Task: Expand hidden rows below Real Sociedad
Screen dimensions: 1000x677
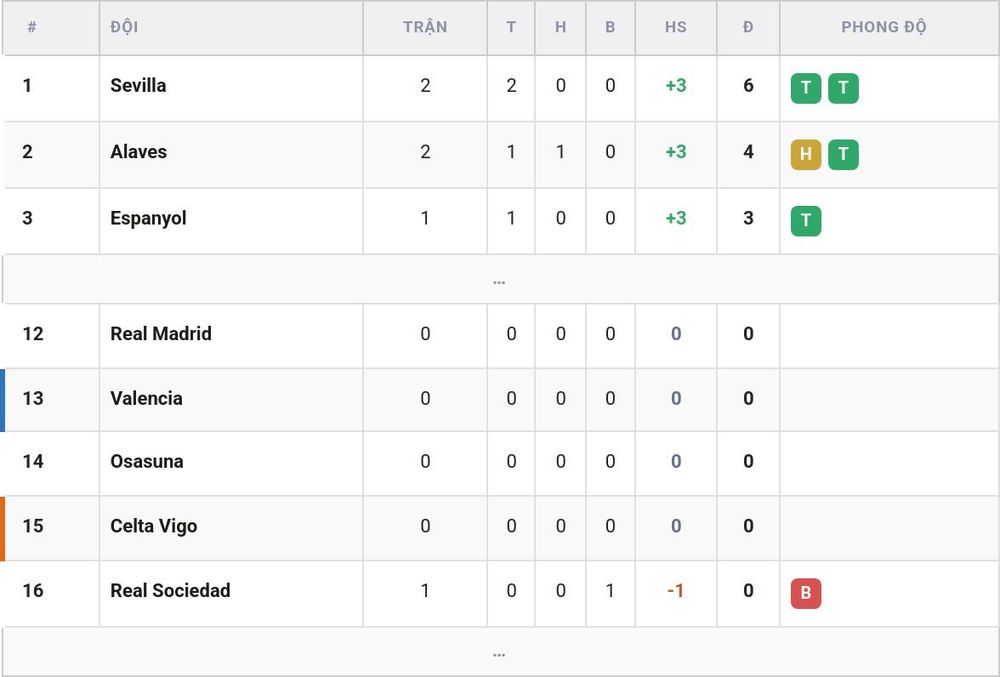Action: (x=500, y=653)
